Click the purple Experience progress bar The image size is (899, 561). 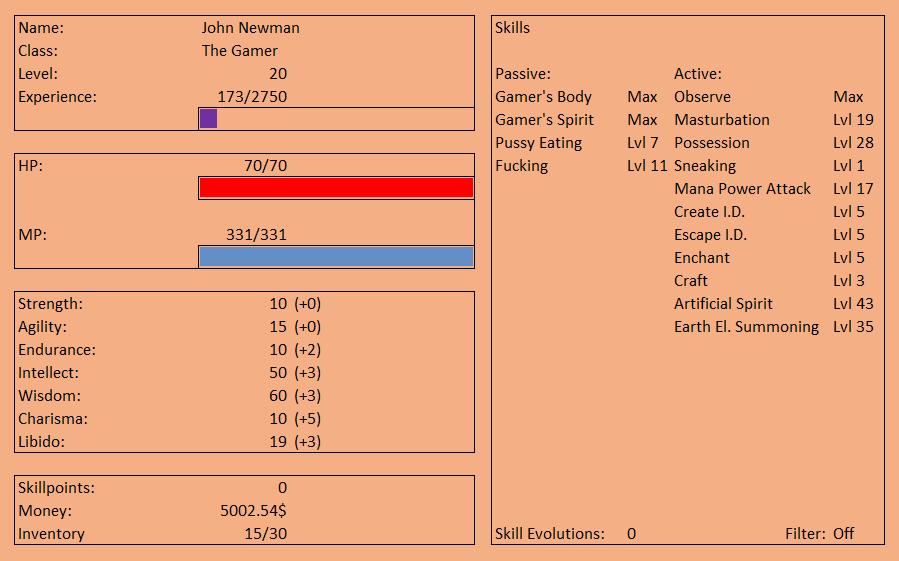208,119
